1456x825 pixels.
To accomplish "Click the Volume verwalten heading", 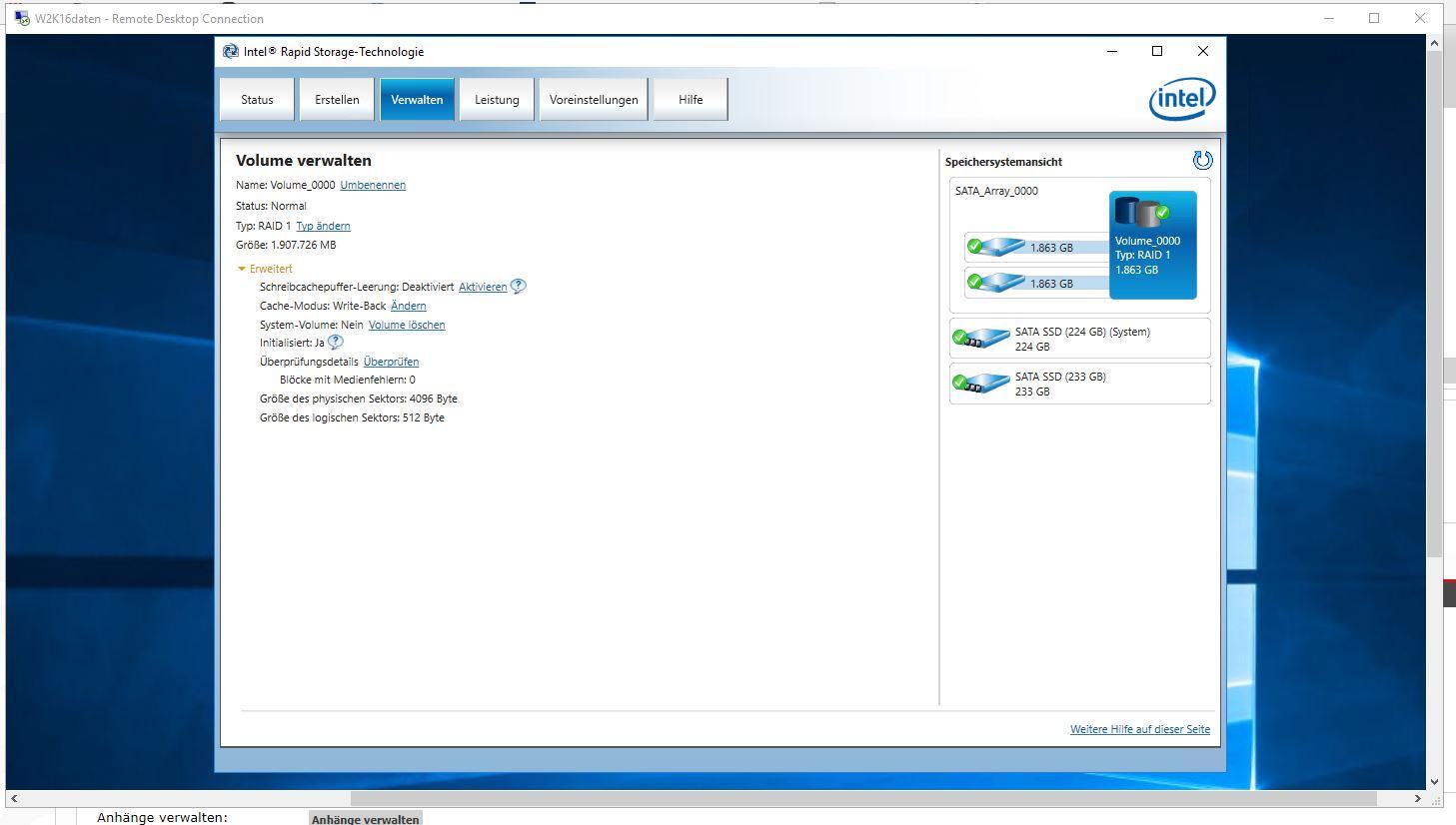I will [304, 160].
